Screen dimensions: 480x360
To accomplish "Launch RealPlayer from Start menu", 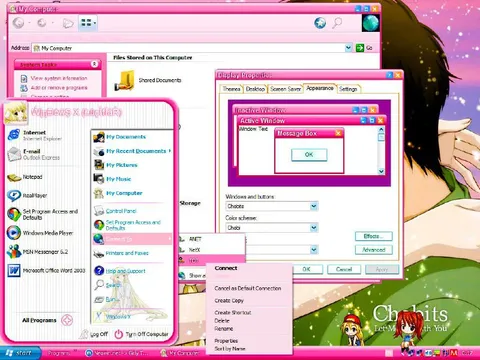I will pyautogui.click(x=27, y=196).
